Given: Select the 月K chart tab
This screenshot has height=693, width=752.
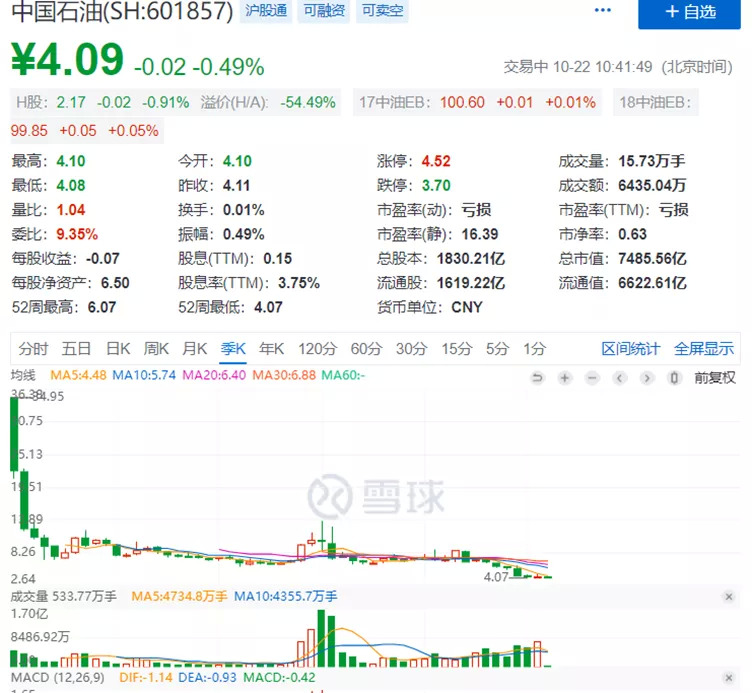Looking at the screenshot, I should pyautogui.click(x=195, y=349).
